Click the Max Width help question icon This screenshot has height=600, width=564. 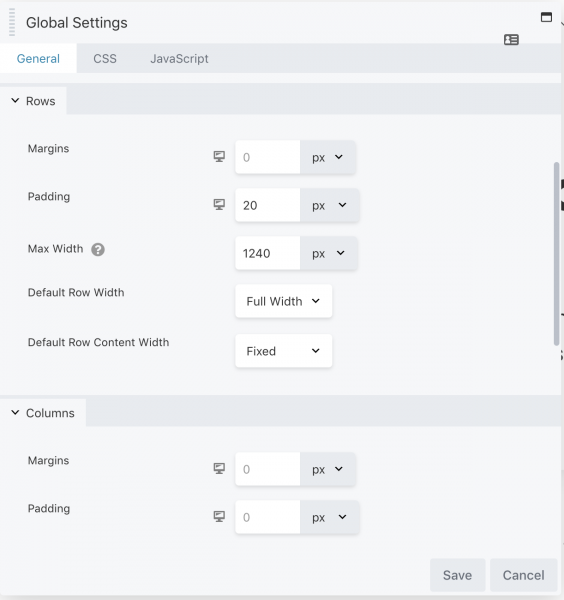point(98,249)
